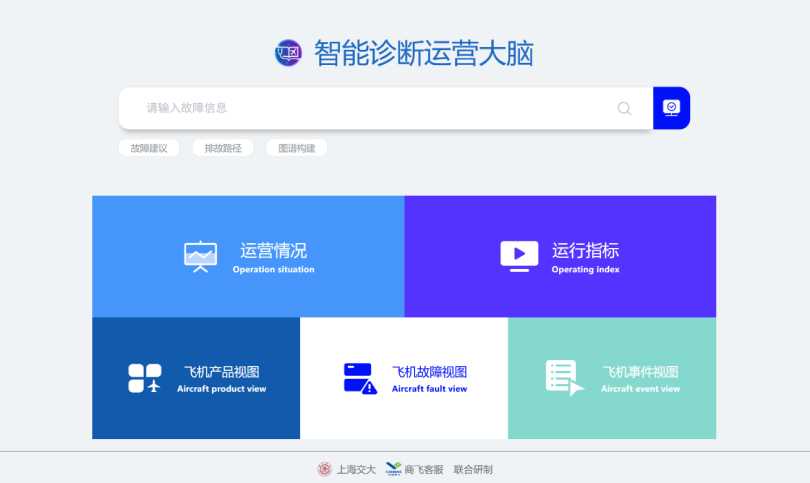The width and height of the screenshot is (810, 483).
Task: Go to 飞机事件视图 Aircraft event view label
Action: tap(640, 378)
